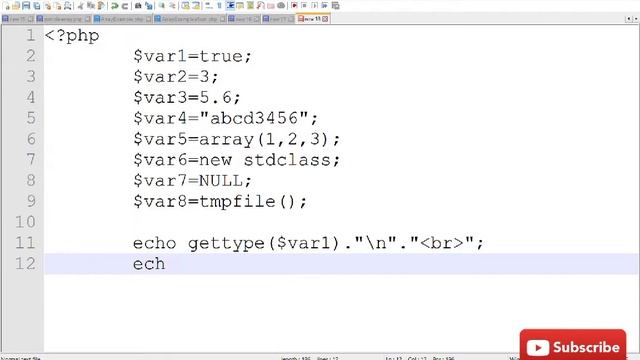Click the Close document toolbar icon
Screen dimensions: 640x360
pyautogui.click(x=47, y=6)
